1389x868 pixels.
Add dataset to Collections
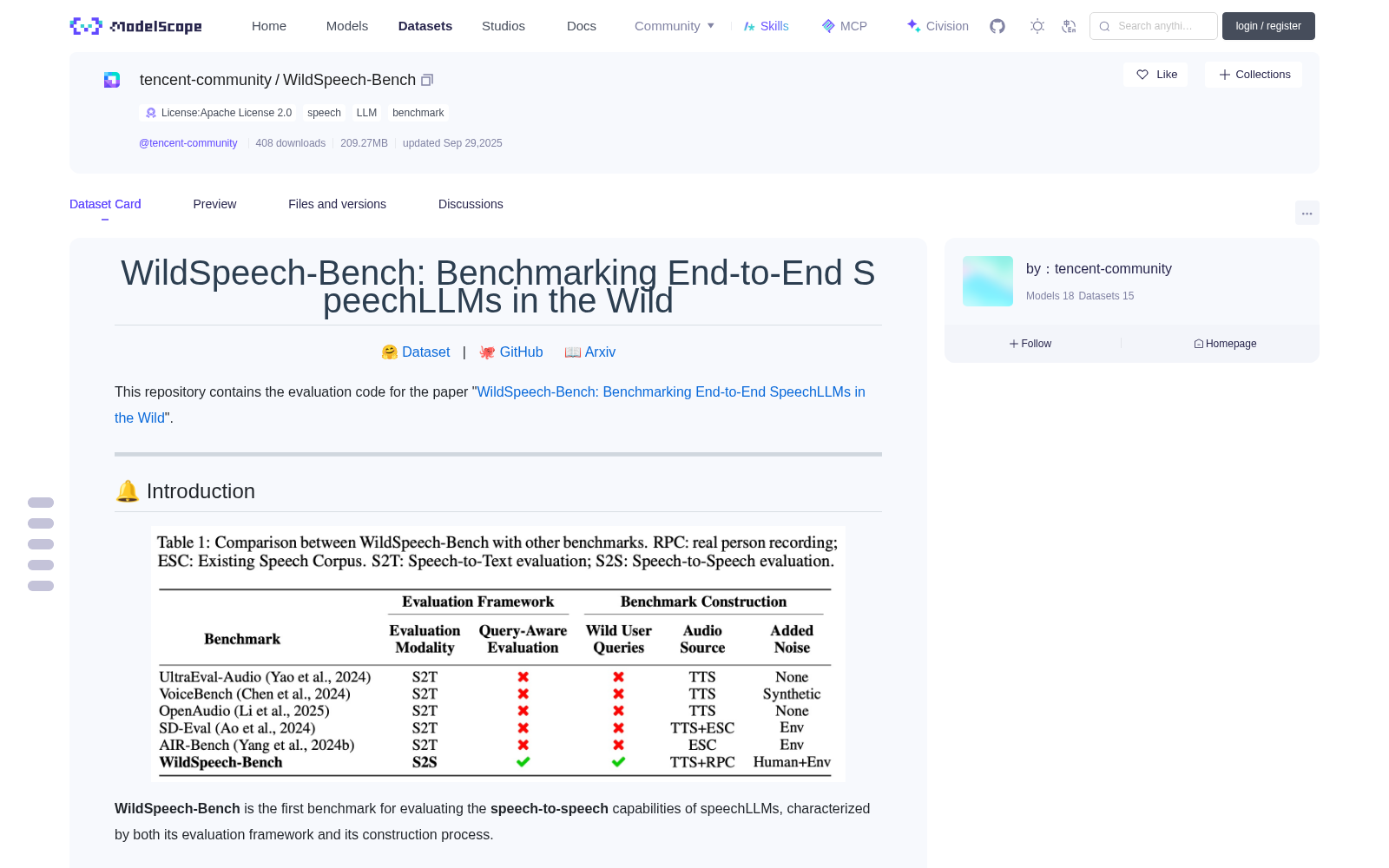(1254, 75)
